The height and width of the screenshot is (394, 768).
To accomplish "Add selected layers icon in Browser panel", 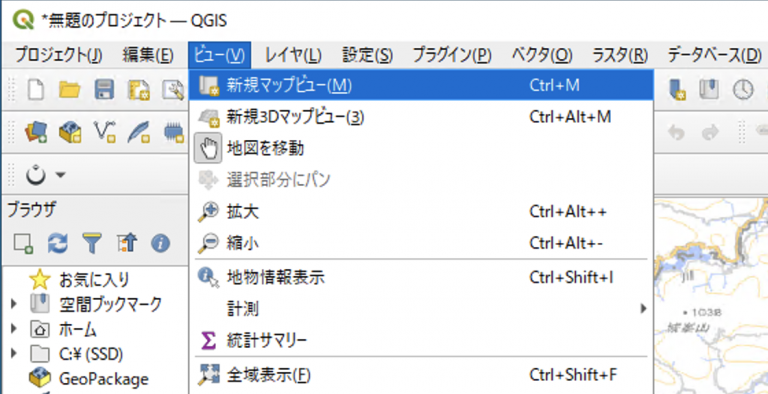I will click(23, 243).
